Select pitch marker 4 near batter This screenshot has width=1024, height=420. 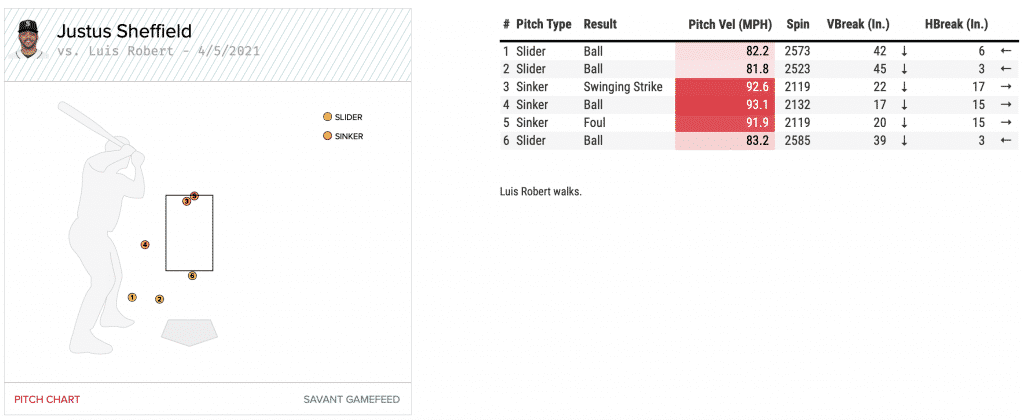(145, 244)
